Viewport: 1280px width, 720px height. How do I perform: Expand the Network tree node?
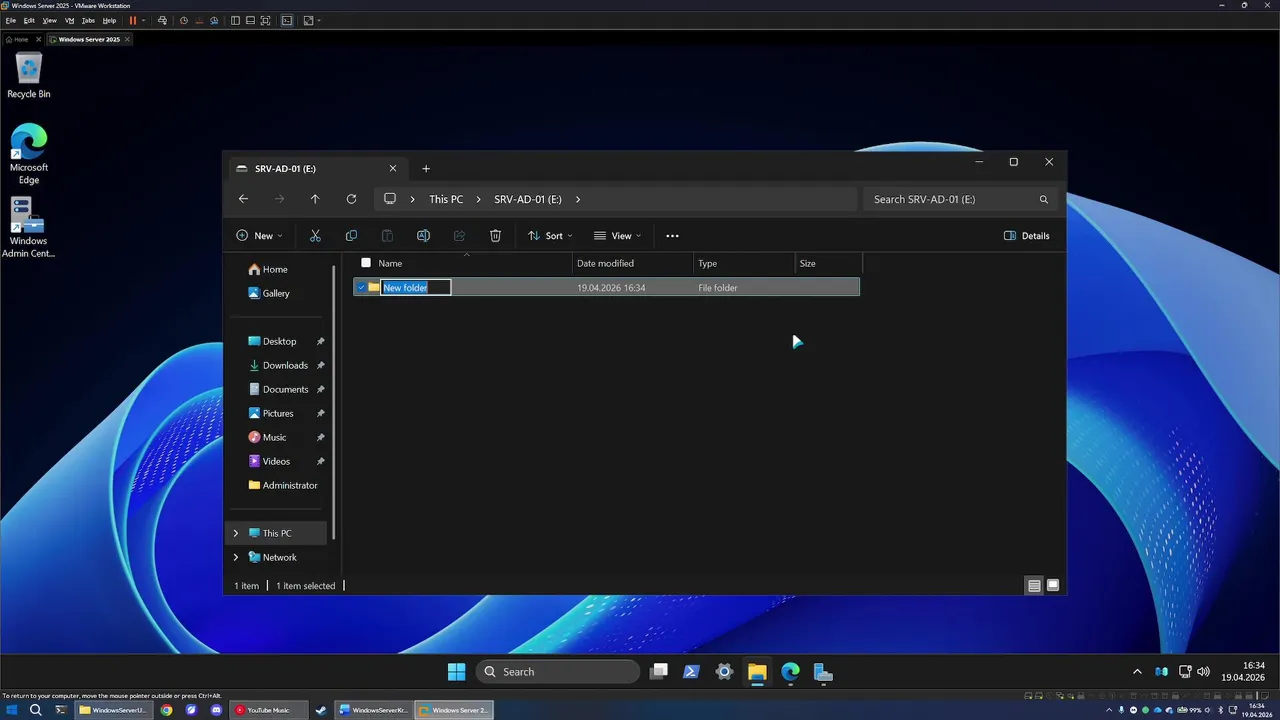pos(236,558)
